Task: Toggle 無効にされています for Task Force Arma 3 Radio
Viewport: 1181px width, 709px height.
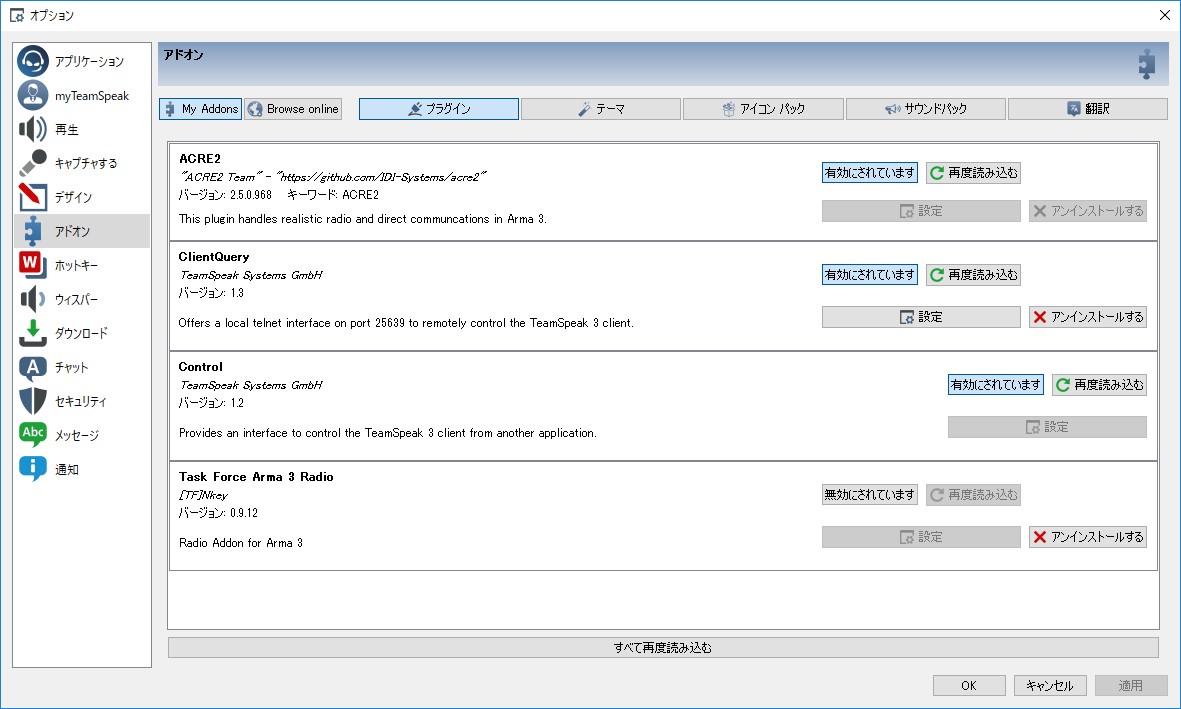Action: tap(870, 495)
